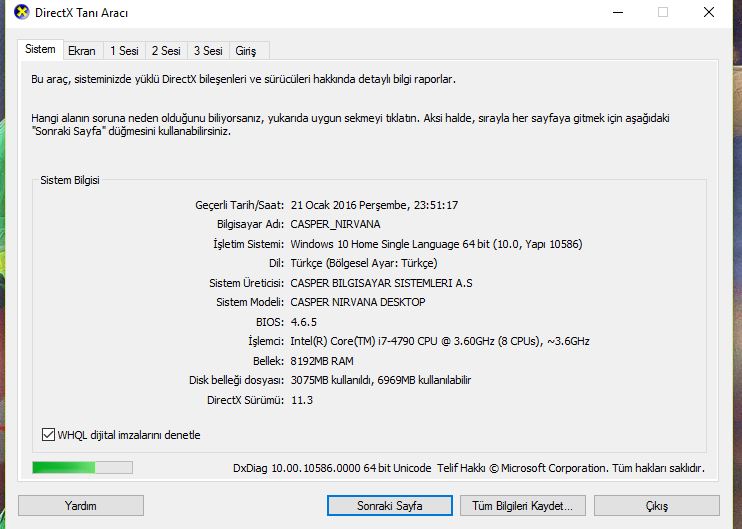Open the Ekran tab

pos(82,51)
